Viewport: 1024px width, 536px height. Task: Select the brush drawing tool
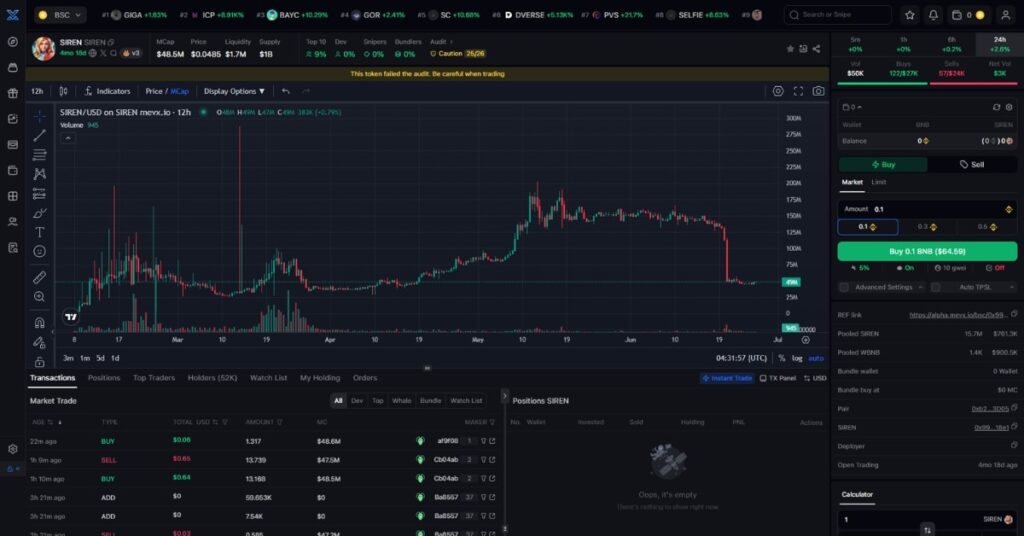[40, 213]
